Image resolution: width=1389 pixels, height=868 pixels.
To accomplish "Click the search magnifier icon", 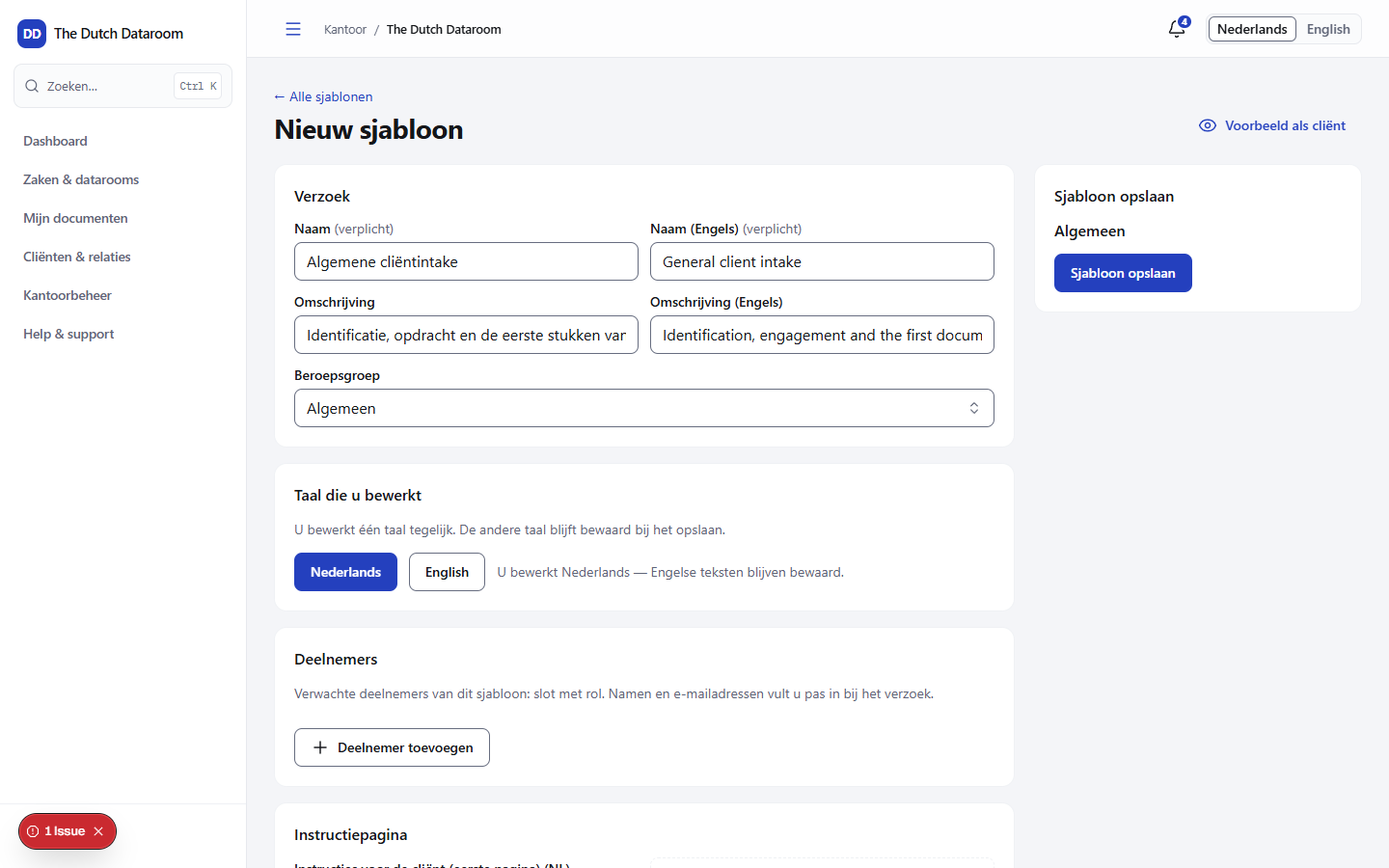I will click(32, 86).
